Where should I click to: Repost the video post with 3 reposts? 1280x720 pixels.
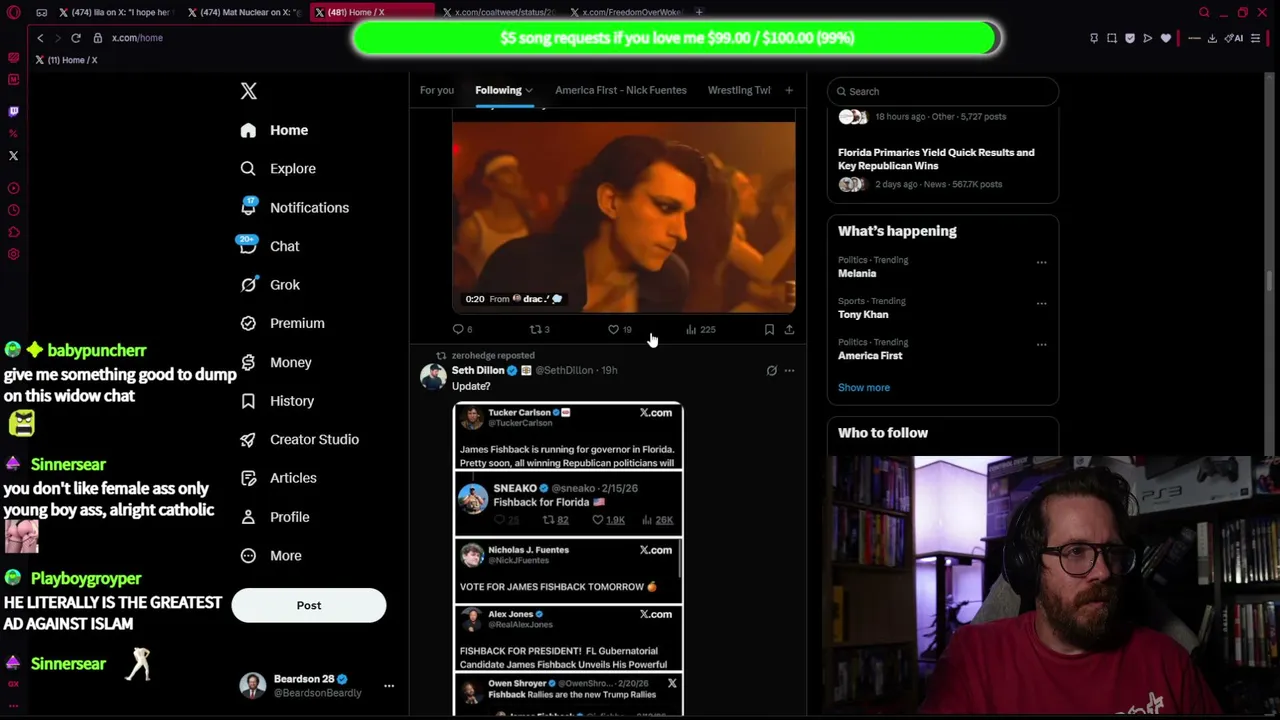click(x=540, y=329)
